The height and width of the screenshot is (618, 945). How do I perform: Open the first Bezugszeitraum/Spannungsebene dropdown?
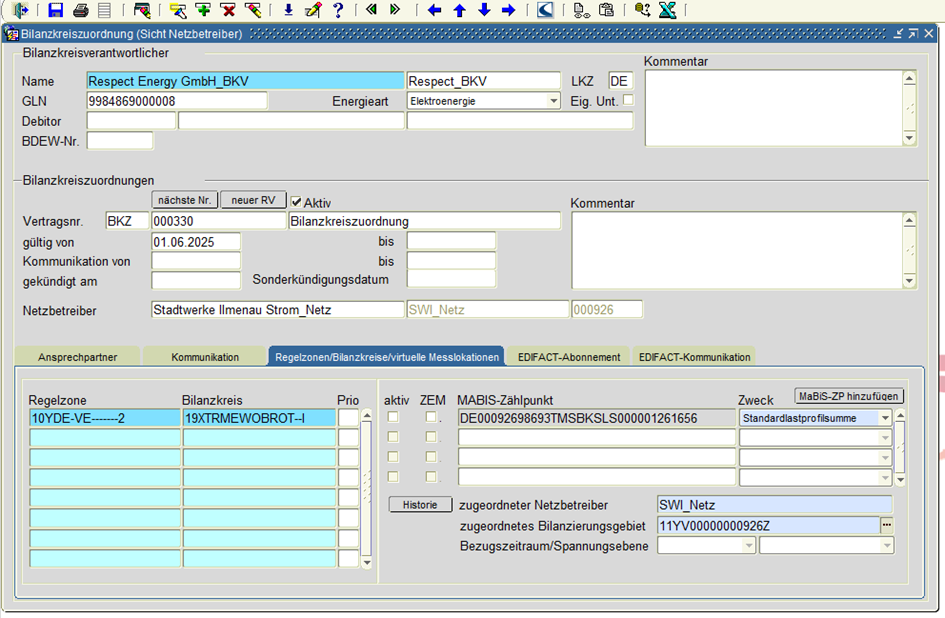click(749, 546)
